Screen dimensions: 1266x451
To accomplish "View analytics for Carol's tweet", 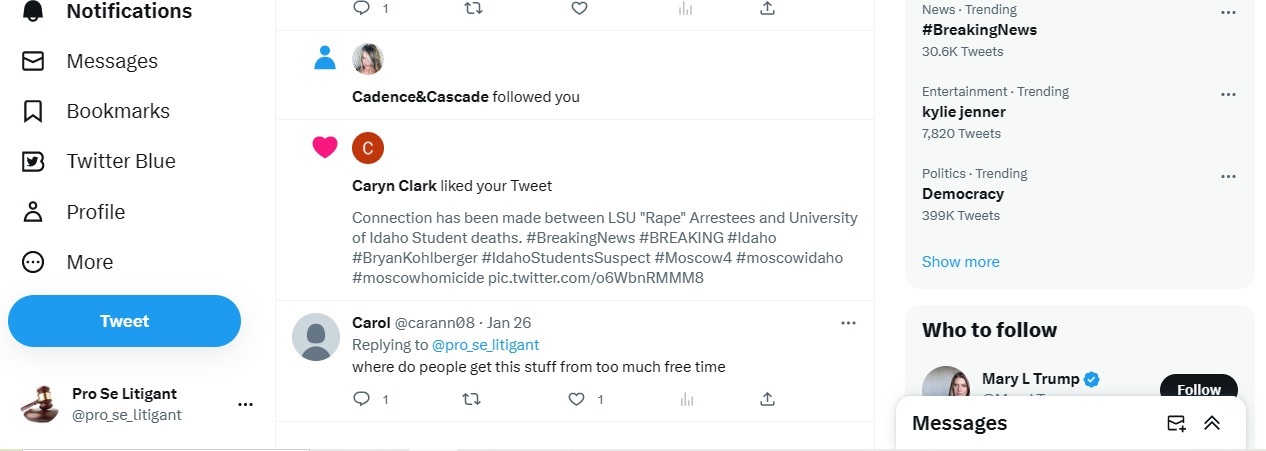I will [x=686, y=399].
